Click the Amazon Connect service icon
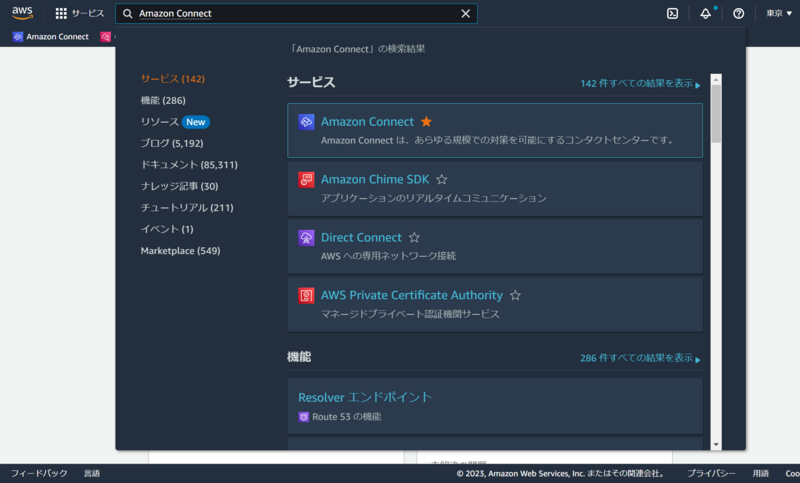This screenshot has width=800, height=483. click(x=306, y=122)
